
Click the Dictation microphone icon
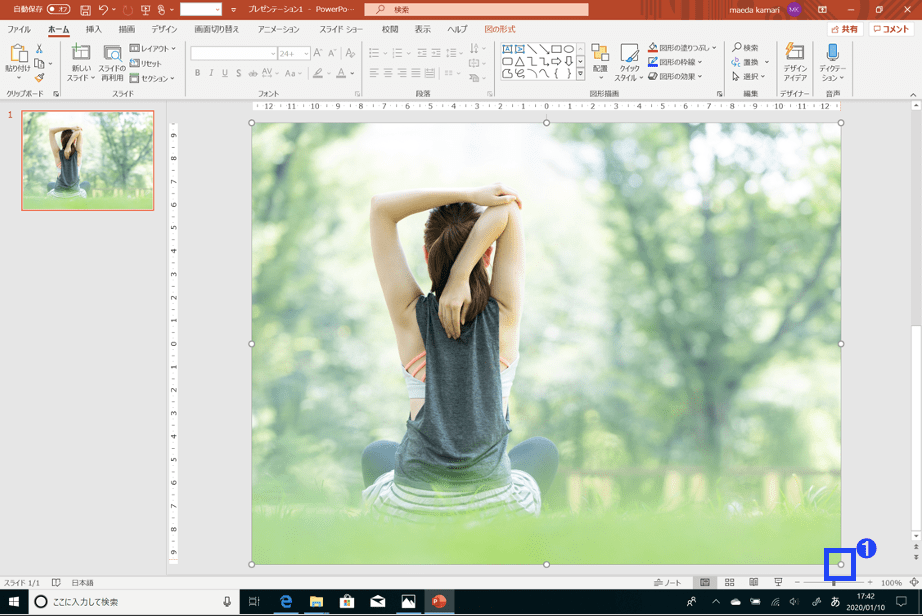[x=832, y=52]
